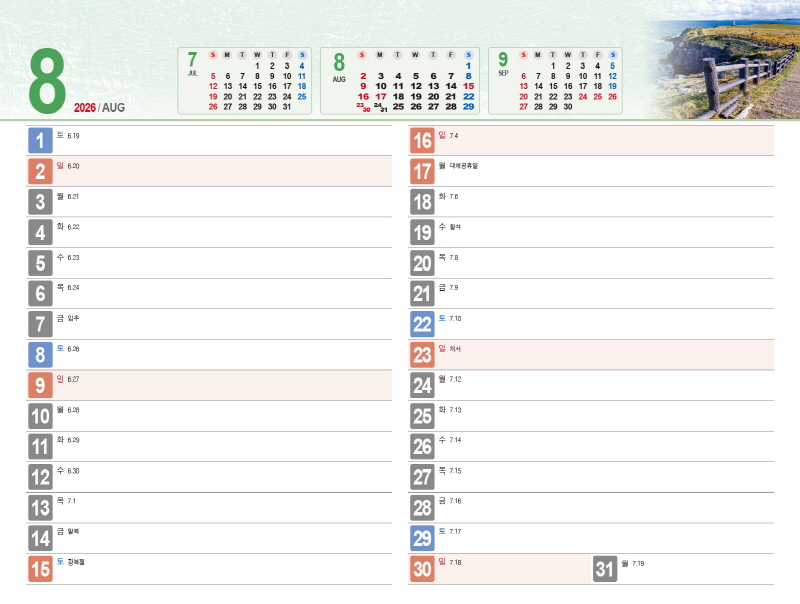This screenshot has height=604, width=800.
Task: Select the red day 2 Sunday badge
Action: click(x=40, y=171)
